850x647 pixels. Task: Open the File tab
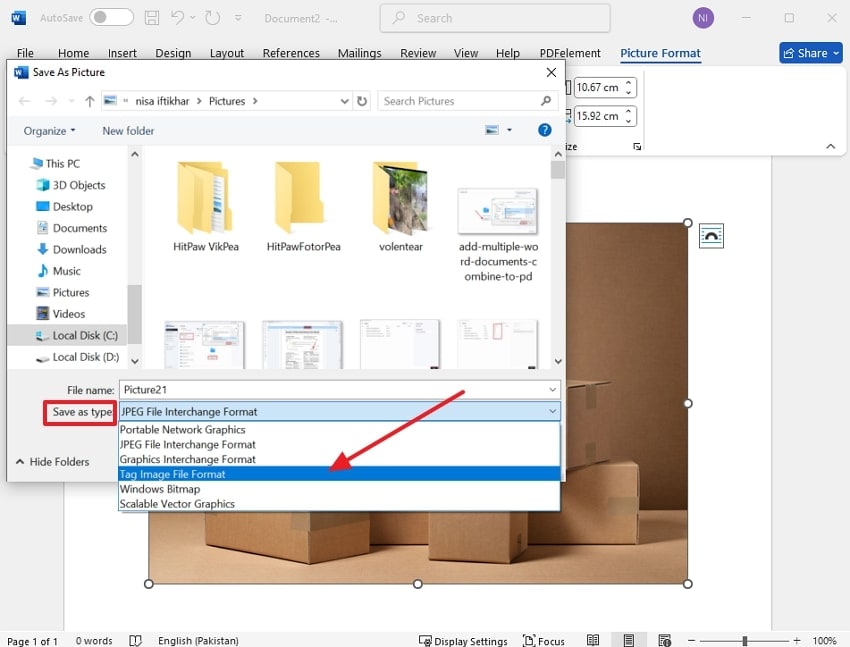click(x=25, y=53)
